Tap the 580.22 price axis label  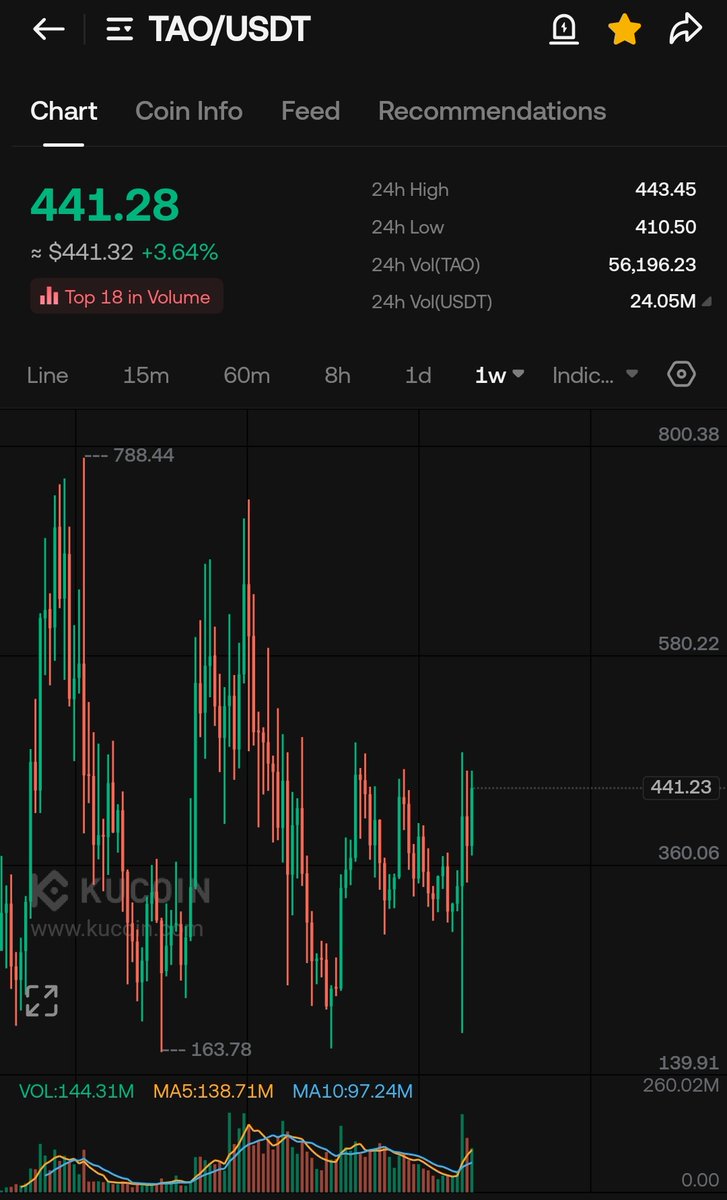click(x=689, y=643)
